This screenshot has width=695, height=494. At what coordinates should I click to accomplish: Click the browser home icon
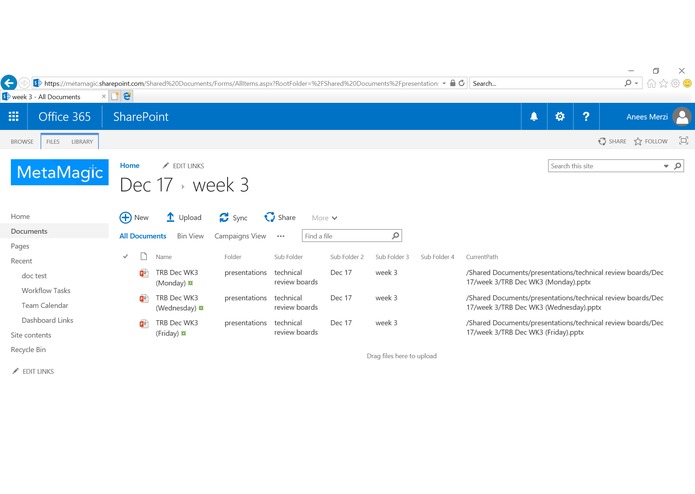[651, 83]
